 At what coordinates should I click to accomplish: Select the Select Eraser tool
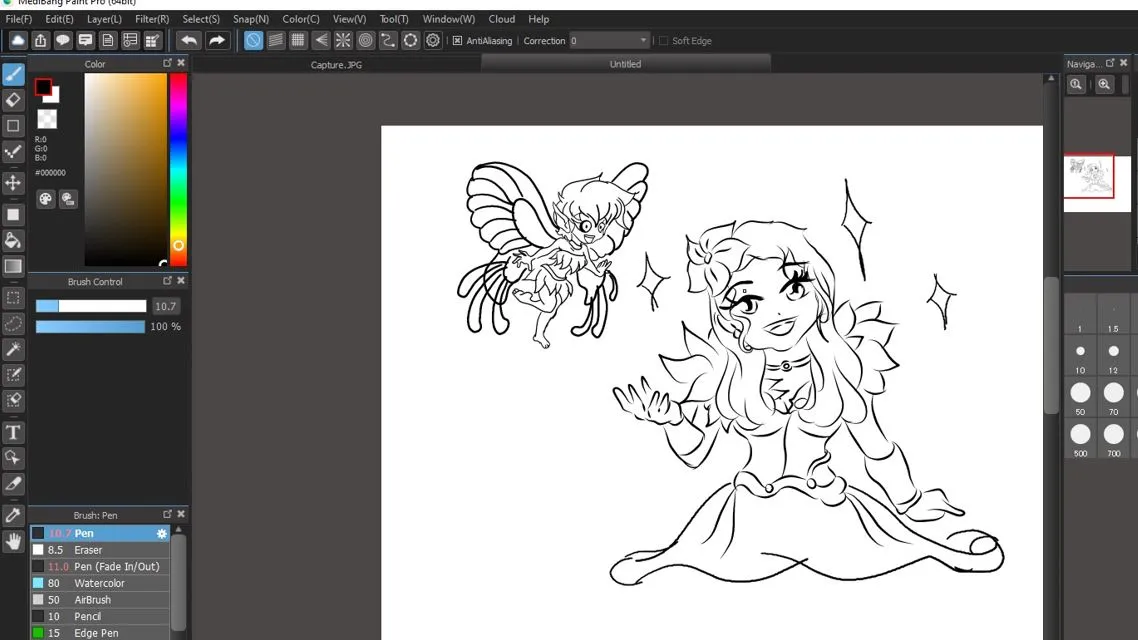click(x=13, y=401)
